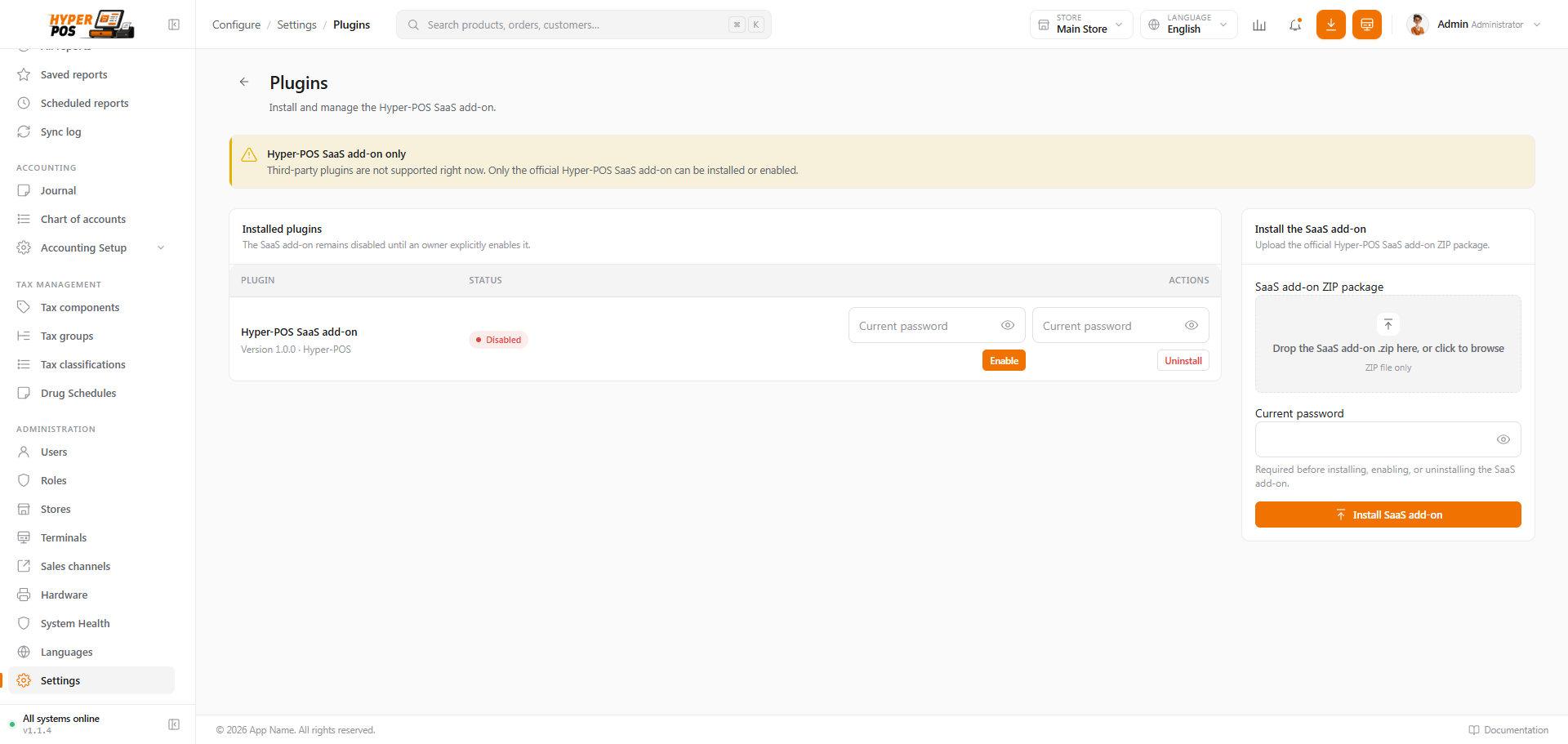Toggle password visibility in first Current password field
The image size is (1568, 744).
1008,325
